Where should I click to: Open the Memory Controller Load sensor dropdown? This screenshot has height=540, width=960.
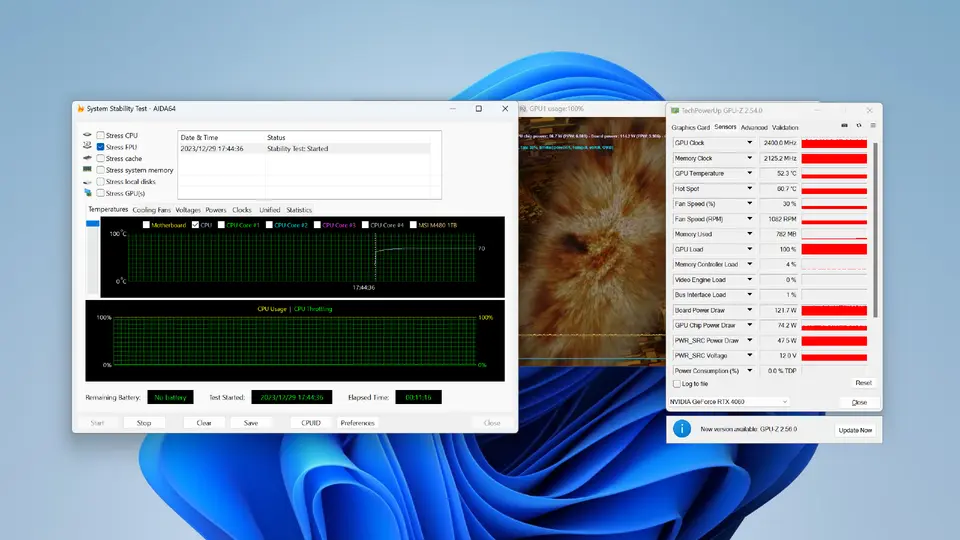click(x=749, y=264)
